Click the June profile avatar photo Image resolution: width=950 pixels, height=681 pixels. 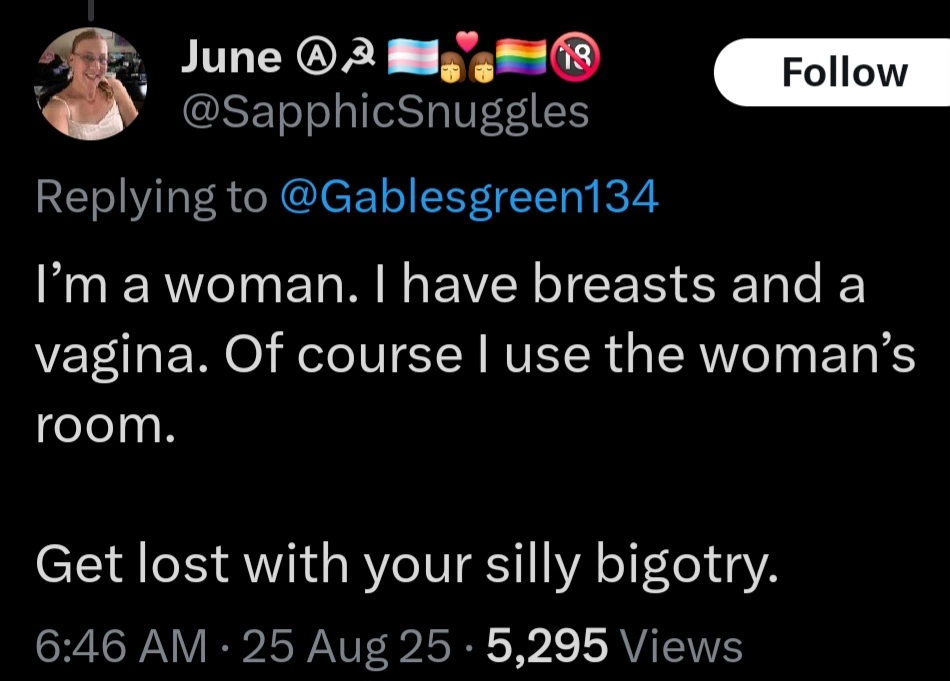(x=91, y=85)
